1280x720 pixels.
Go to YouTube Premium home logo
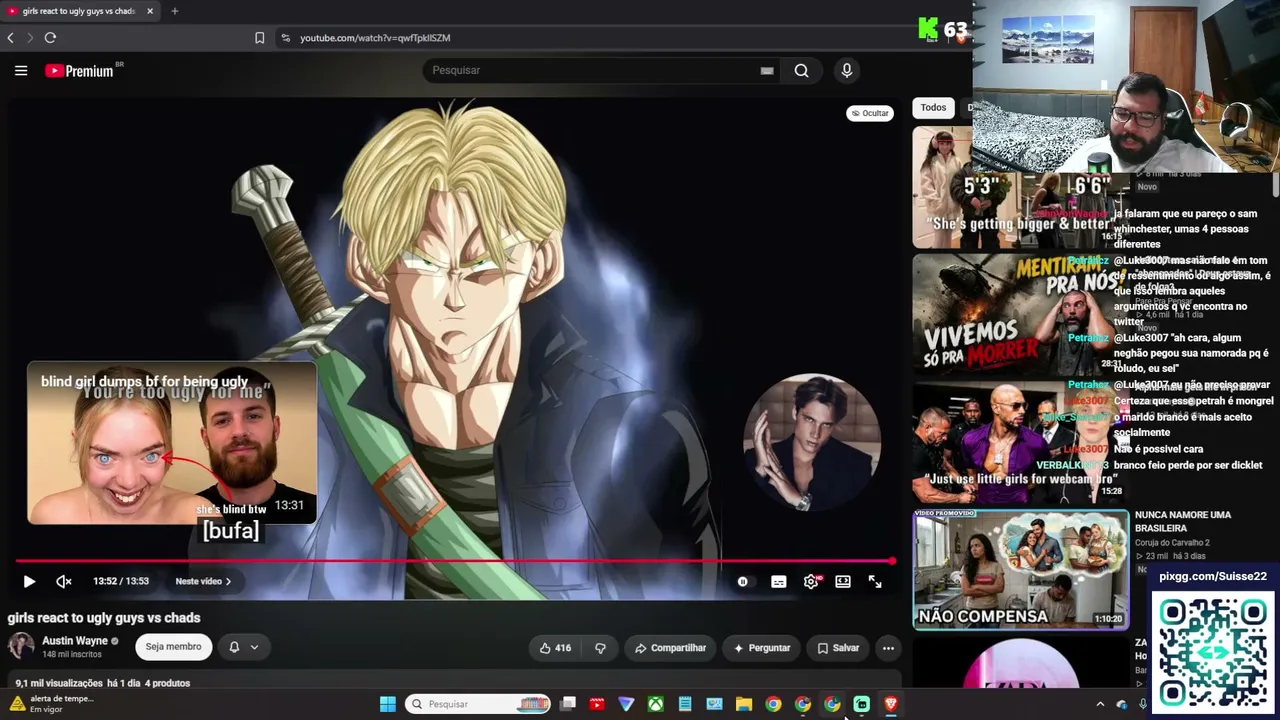point(80,71)
